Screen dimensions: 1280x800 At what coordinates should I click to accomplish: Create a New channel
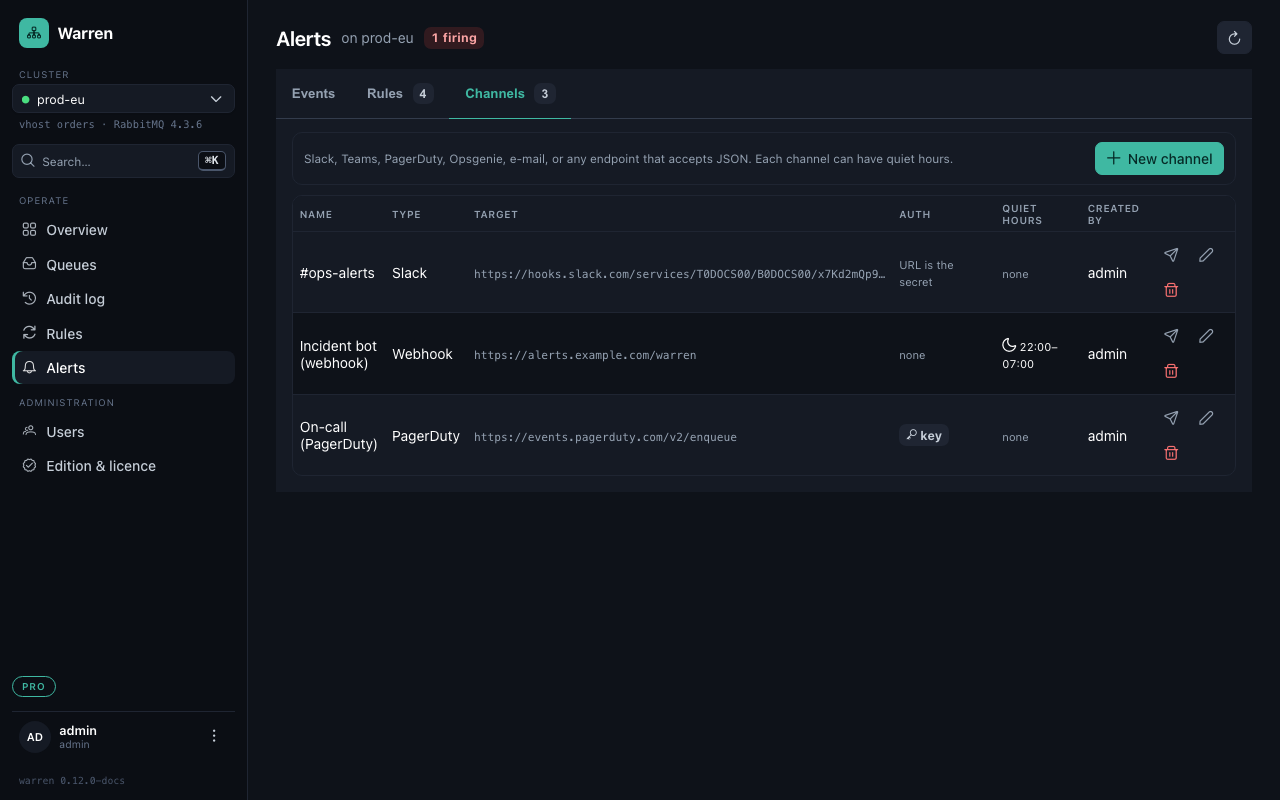tap(1159, 159)
